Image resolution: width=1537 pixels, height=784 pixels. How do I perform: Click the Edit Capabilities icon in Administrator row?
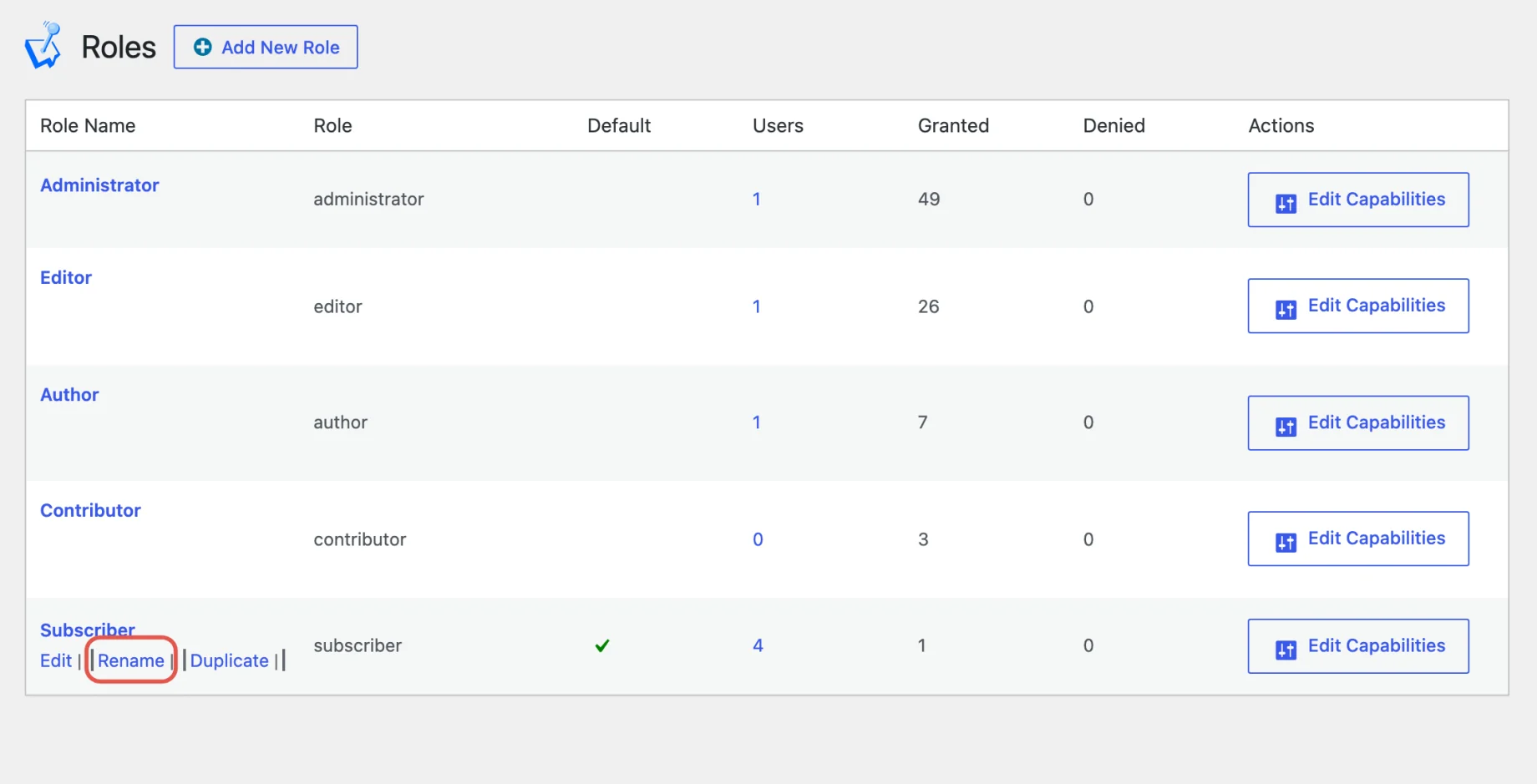pyautogui.click(x=1286, y=203)
